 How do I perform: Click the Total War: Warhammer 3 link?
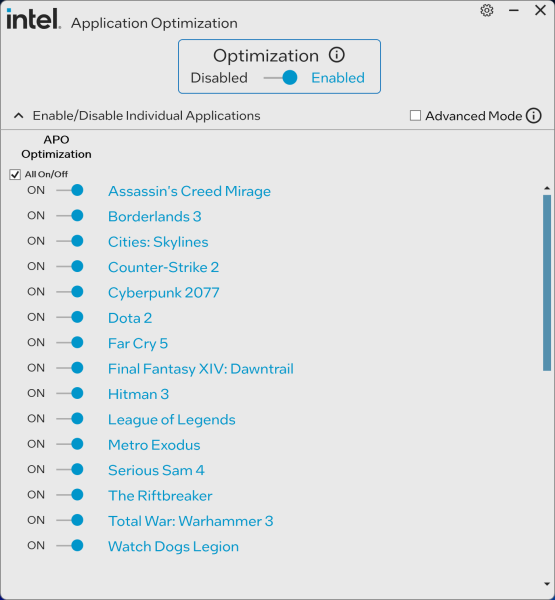click(191, 521)
